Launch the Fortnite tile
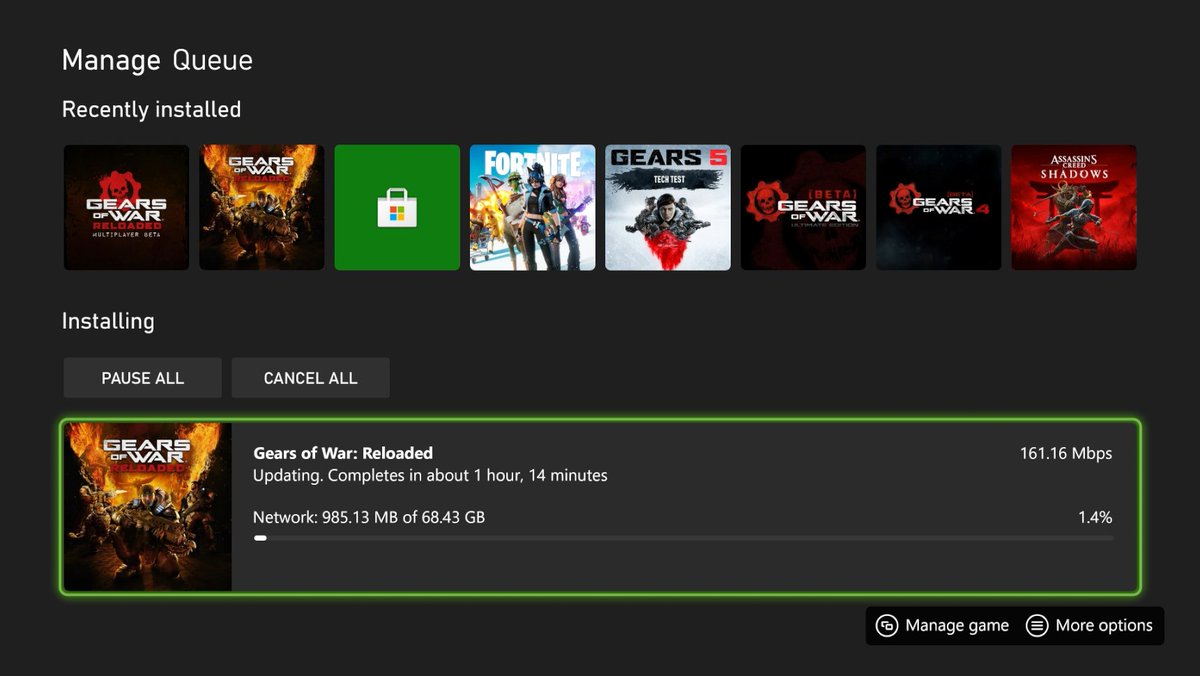 click(x=532, y=208)
